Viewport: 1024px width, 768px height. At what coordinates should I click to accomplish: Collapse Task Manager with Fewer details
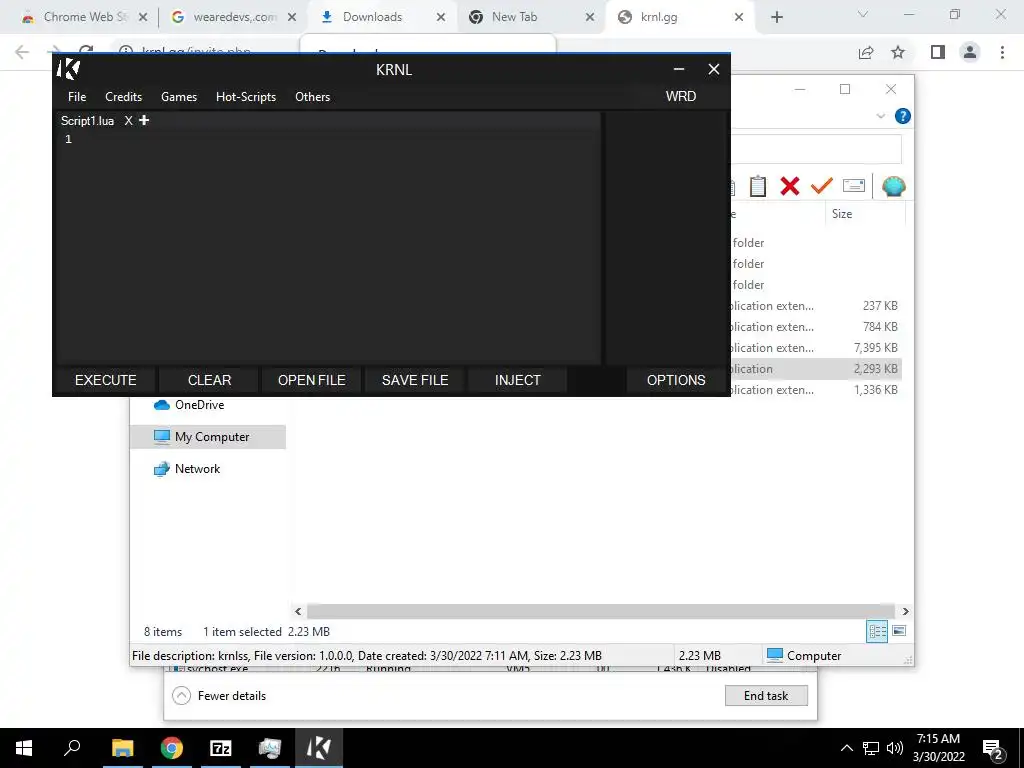tap(219, 696)
